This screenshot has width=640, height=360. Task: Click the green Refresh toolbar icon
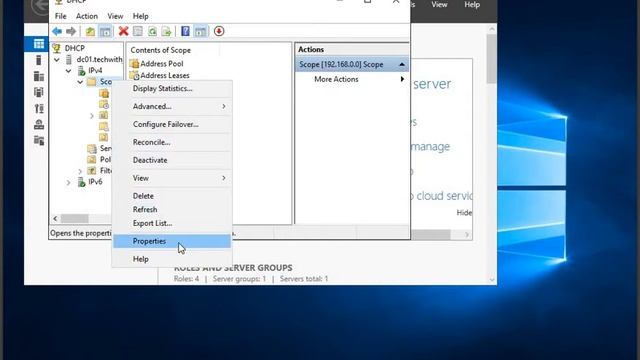point(152,31)
